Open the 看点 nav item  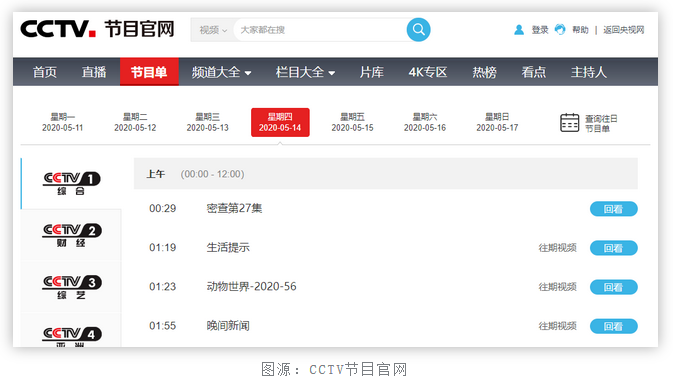pos(534,72)
